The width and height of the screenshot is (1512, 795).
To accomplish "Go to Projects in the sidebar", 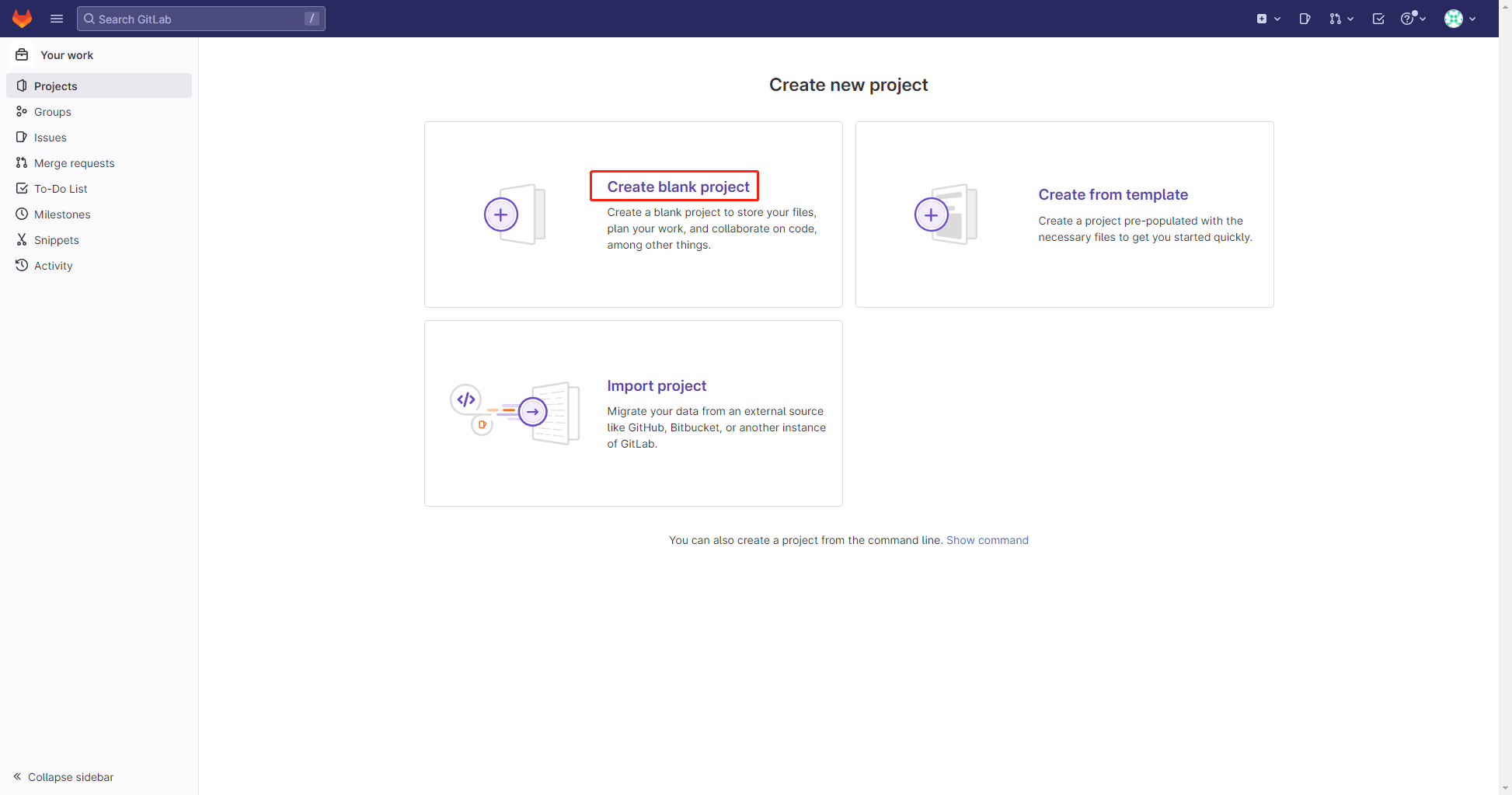I will point(99,85).
